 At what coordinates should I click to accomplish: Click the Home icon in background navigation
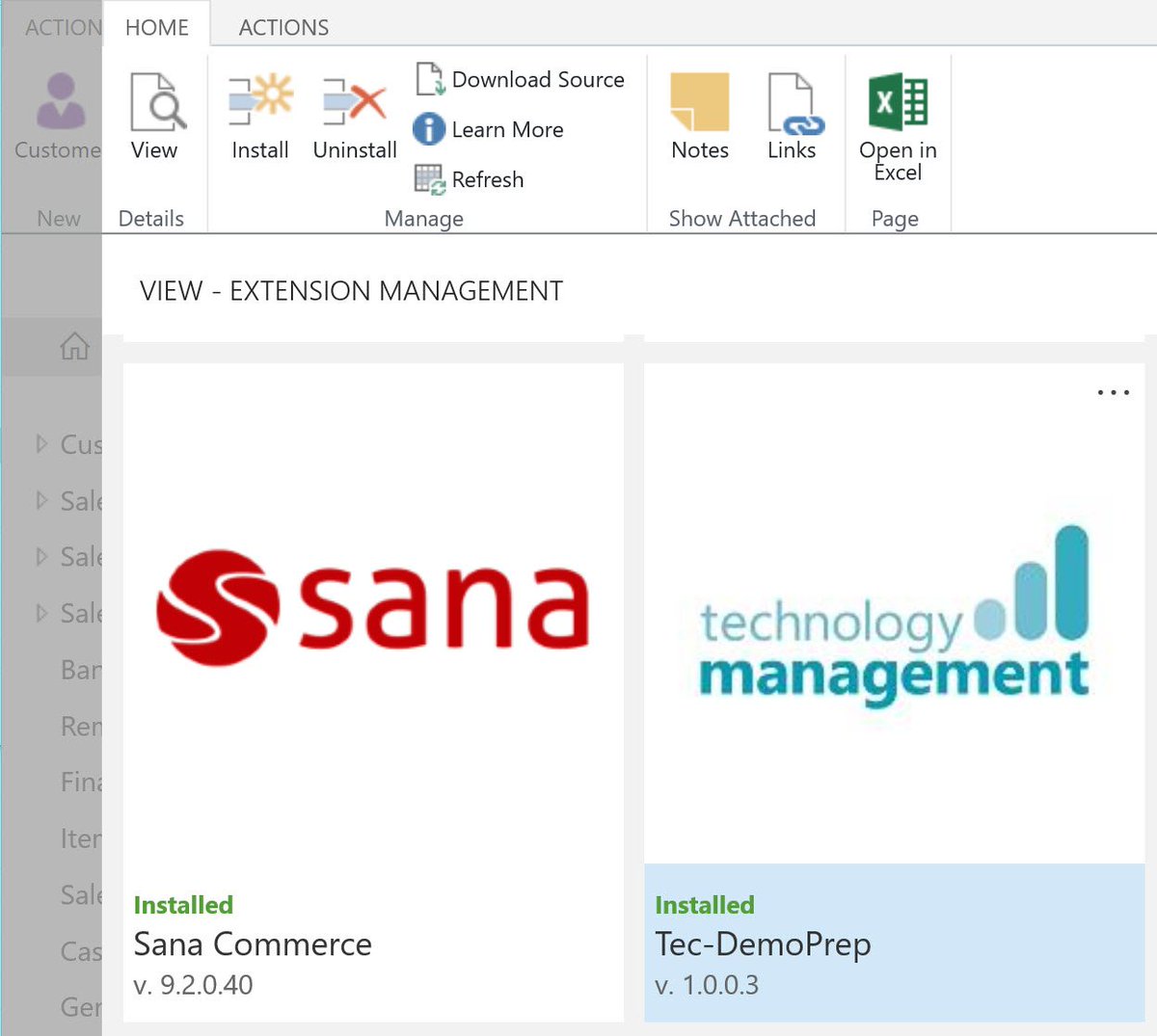click(x=74, y=345)
